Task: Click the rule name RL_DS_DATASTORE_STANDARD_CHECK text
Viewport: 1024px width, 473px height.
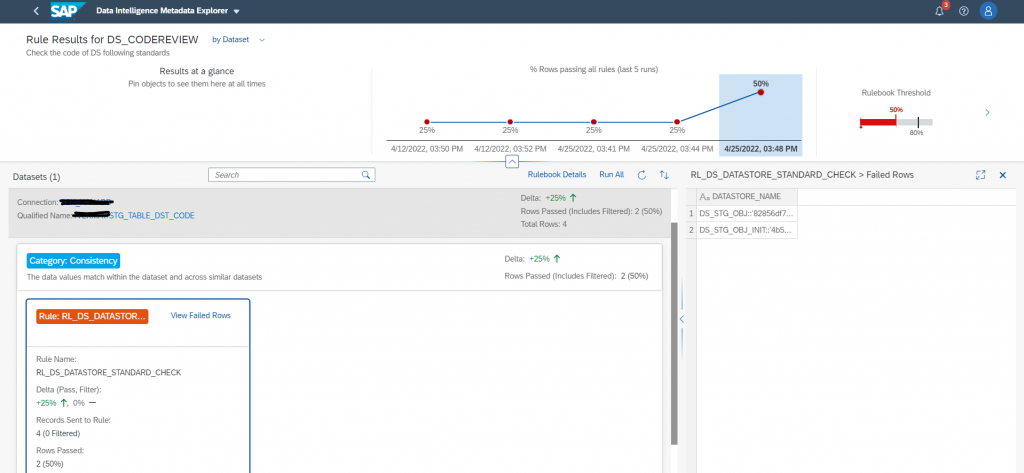Action: pyautogui.click(x=108, y=372)
